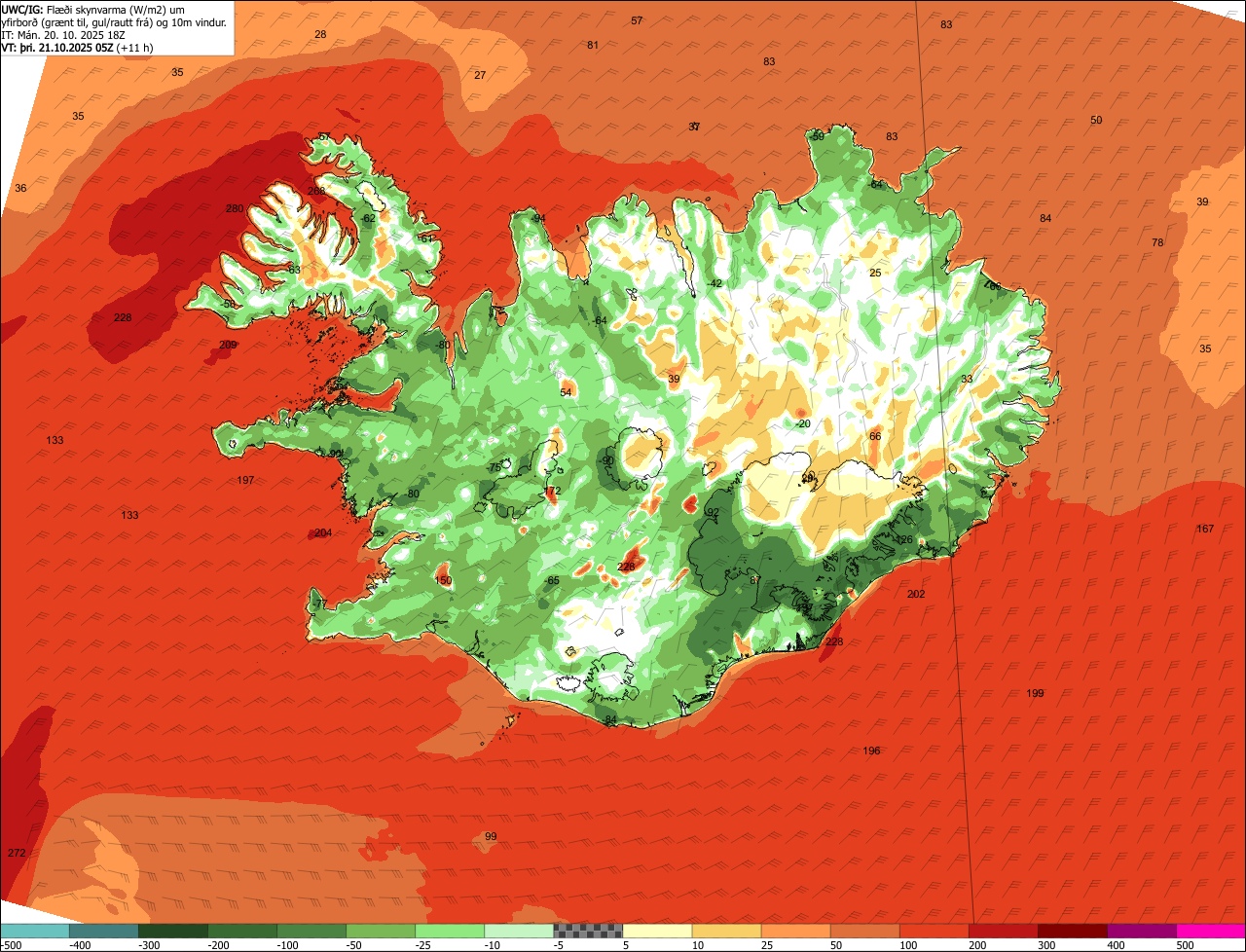Viewport: 1246px width, 952px height.
Task: Click the map value '202' off the southeast coast
Action: 916,594
